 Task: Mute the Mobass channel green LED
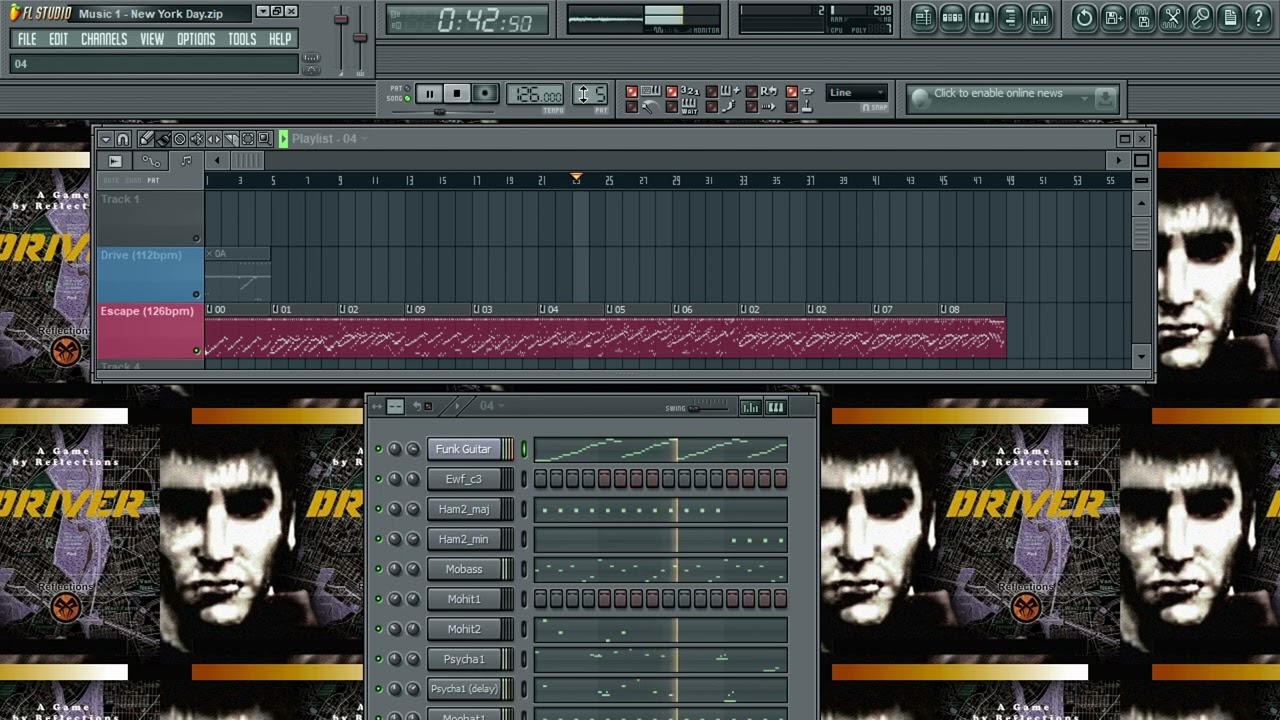tap(378, 569)
